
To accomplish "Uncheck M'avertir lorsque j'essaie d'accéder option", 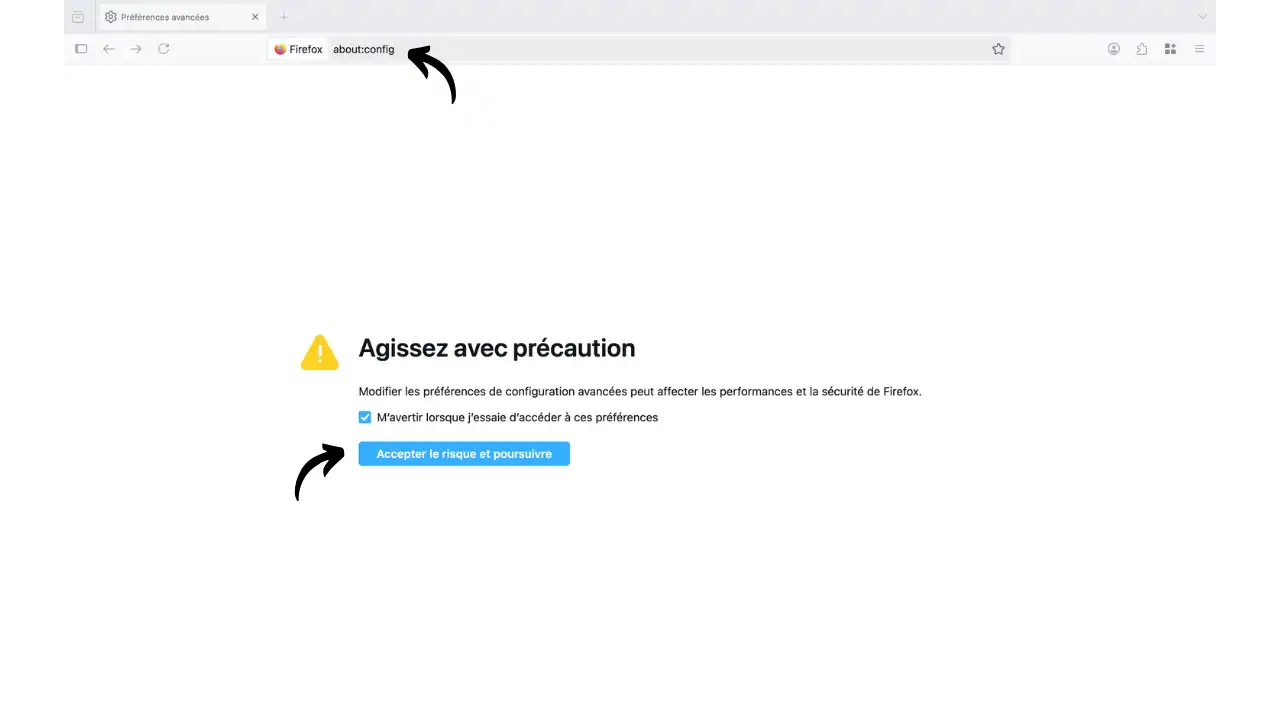I will click(x=364, y=417).
